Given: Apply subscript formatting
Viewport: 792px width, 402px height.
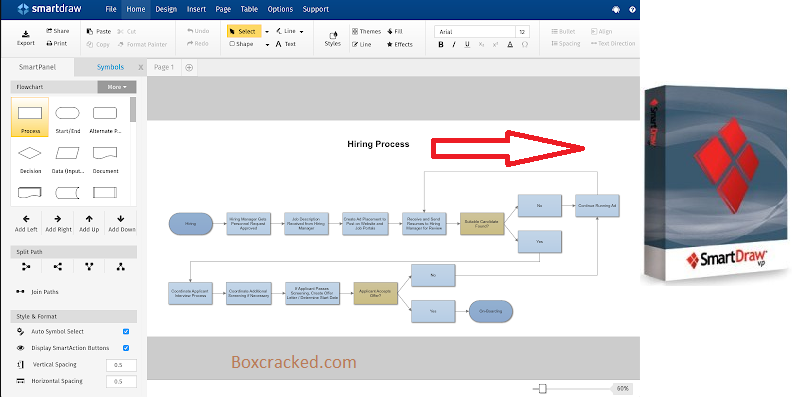Looking at the screenshot, I should [x=481, y=44].
